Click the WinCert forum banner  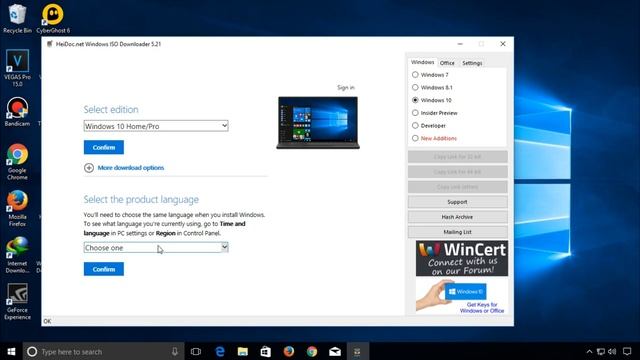tap(462, 258)
